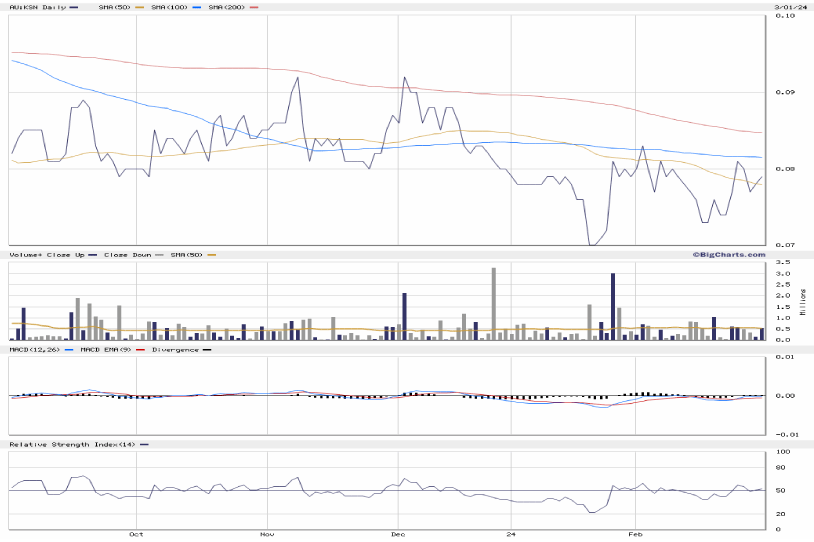Click the Feb label on time axis
Viewport: 814px width, 542px height.
(x=636, y=535)
